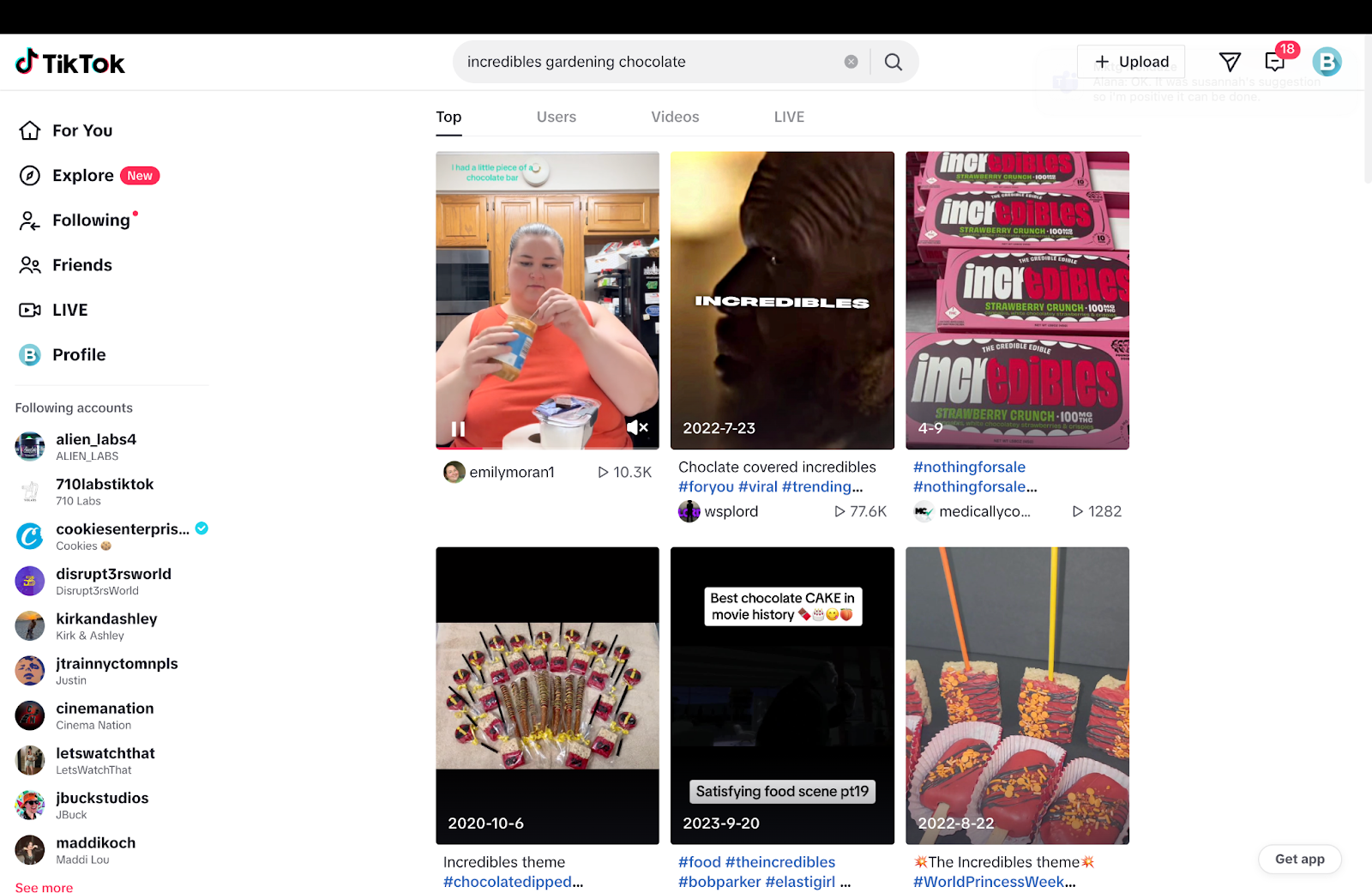The image size is (1372, 893).
Task: Open cinemanation account
Action: coord(111,715)
